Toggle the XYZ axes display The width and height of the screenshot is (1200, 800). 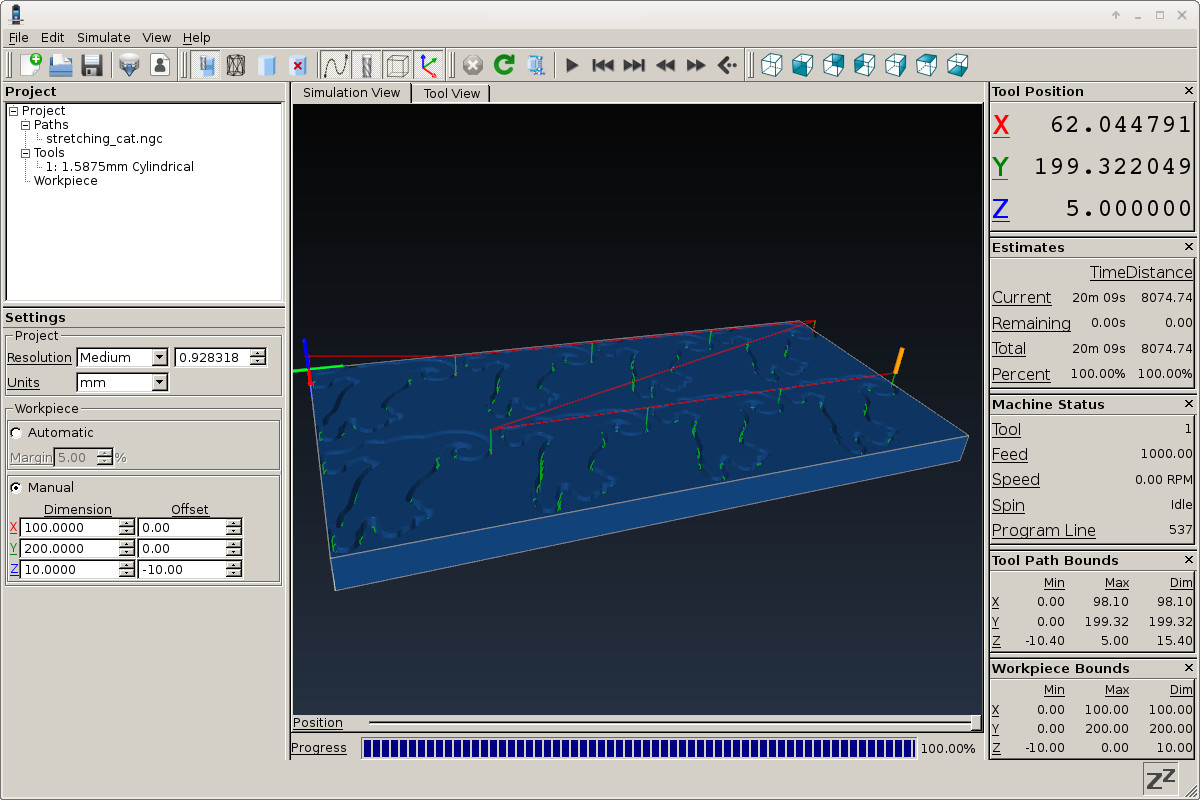pos(429,65)
